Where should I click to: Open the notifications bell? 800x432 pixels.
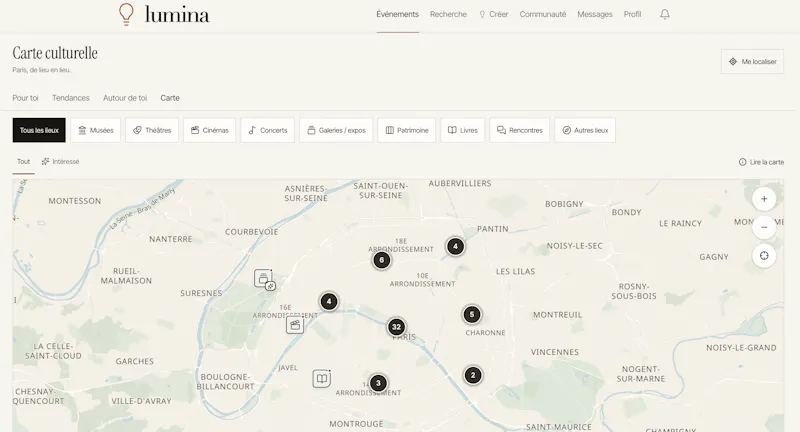(664, 14)
